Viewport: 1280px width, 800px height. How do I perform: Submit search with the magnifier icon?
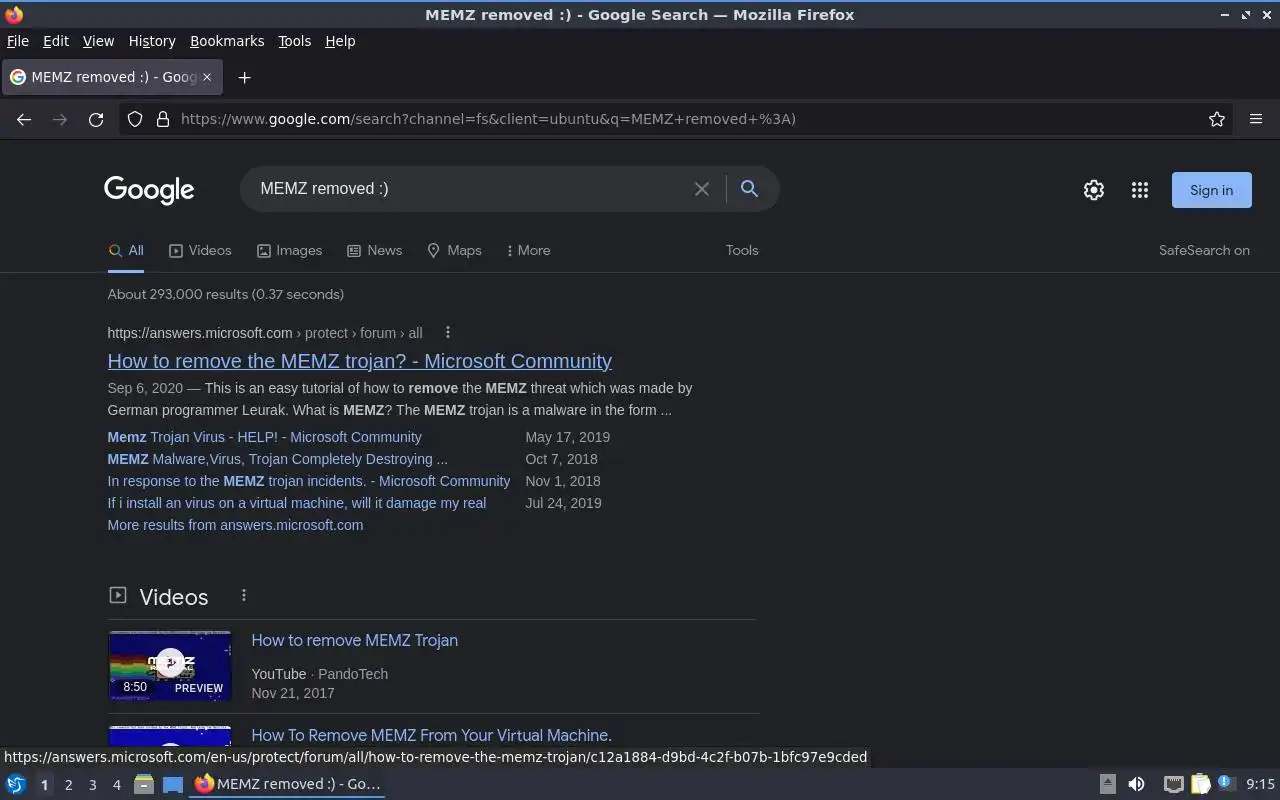(749, 189)
